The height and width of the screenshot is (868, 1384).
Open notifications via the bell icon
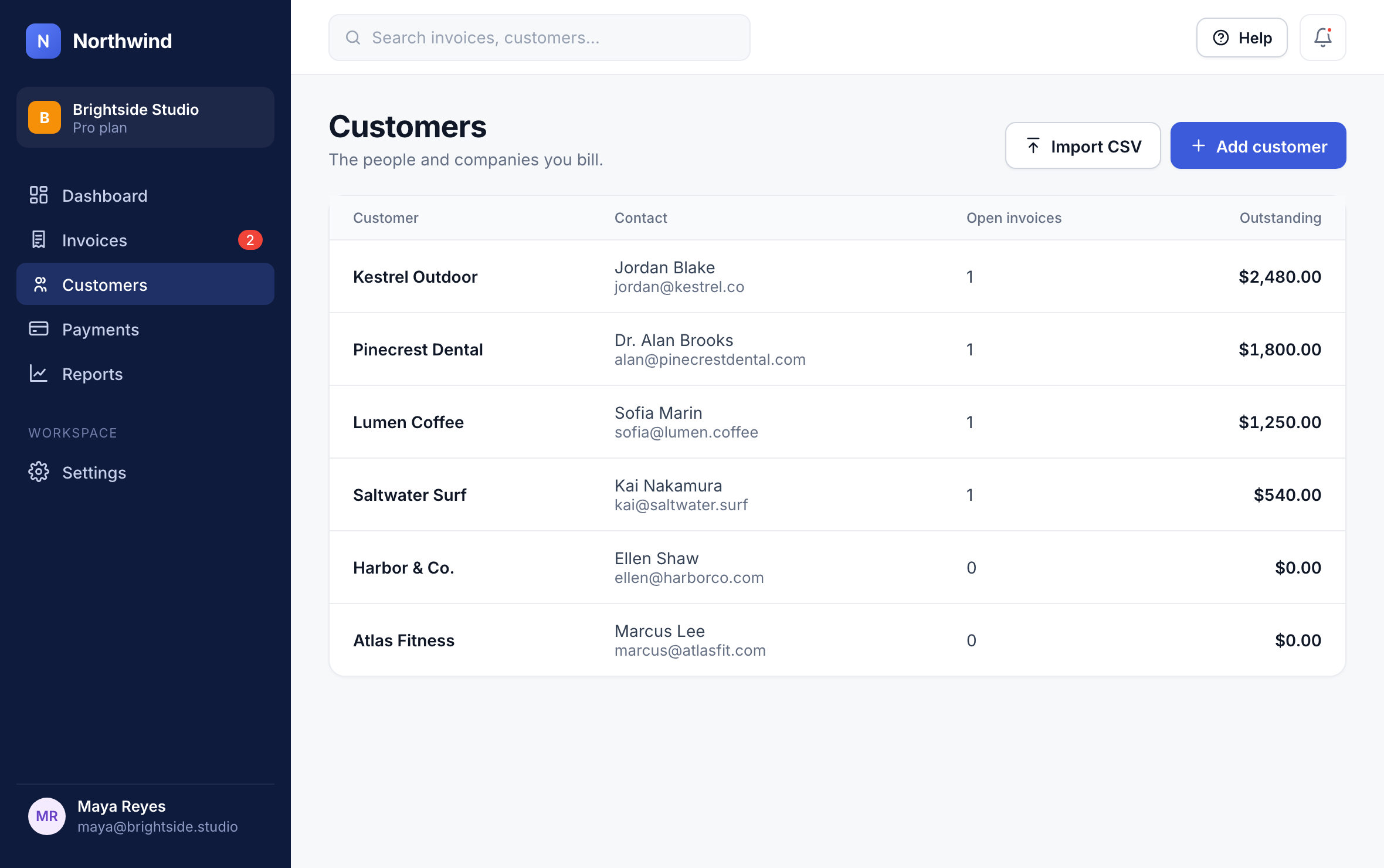click(x=1323, y=38)
